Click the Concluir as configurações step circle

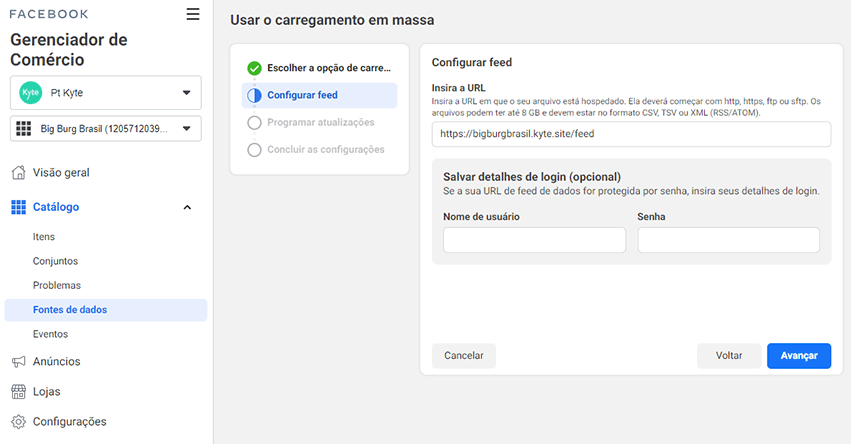point(254,150)
